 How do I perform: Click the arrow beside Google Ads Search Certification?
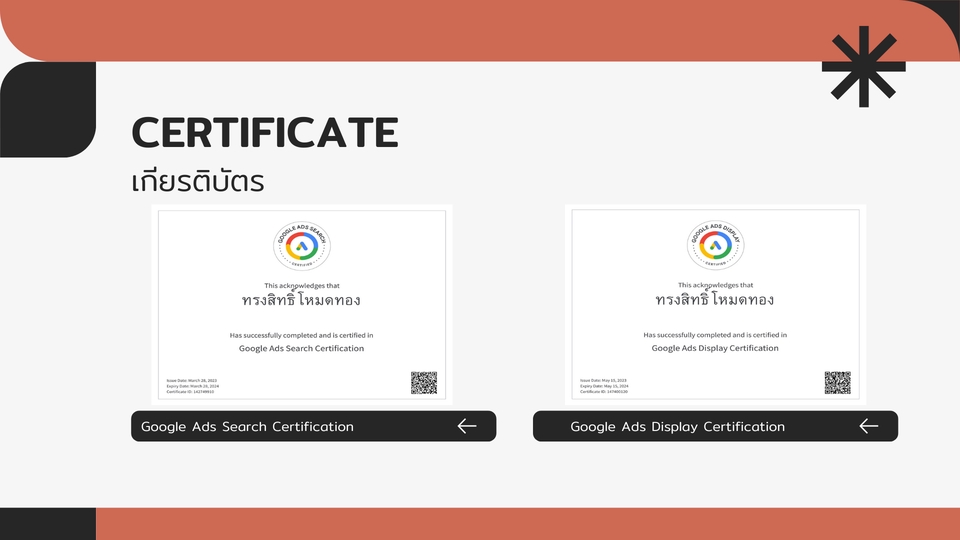pos(467,426)
